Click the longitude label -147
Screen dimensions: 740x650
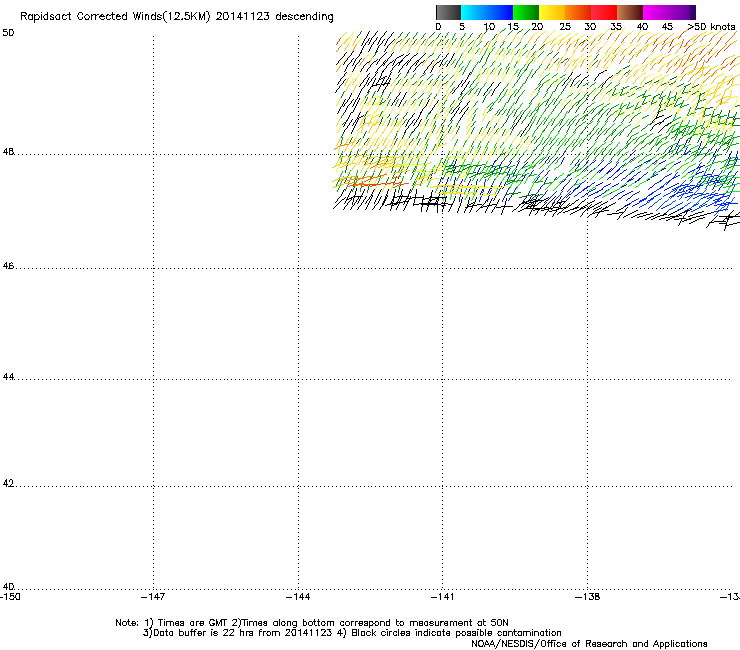(153, 597)
